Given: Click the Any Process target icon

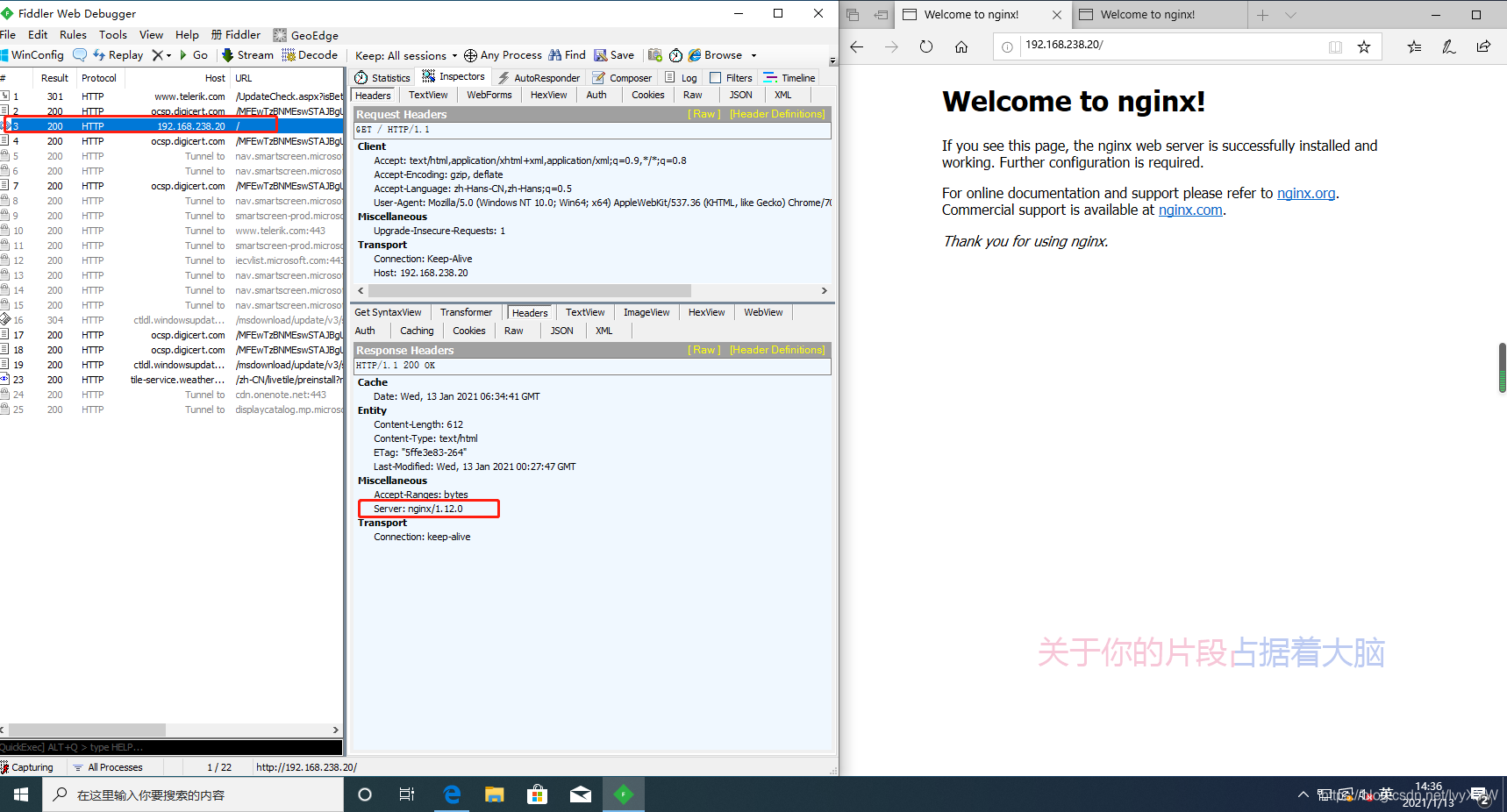Looking at the screenshot, I should click(x=470, y=55).
